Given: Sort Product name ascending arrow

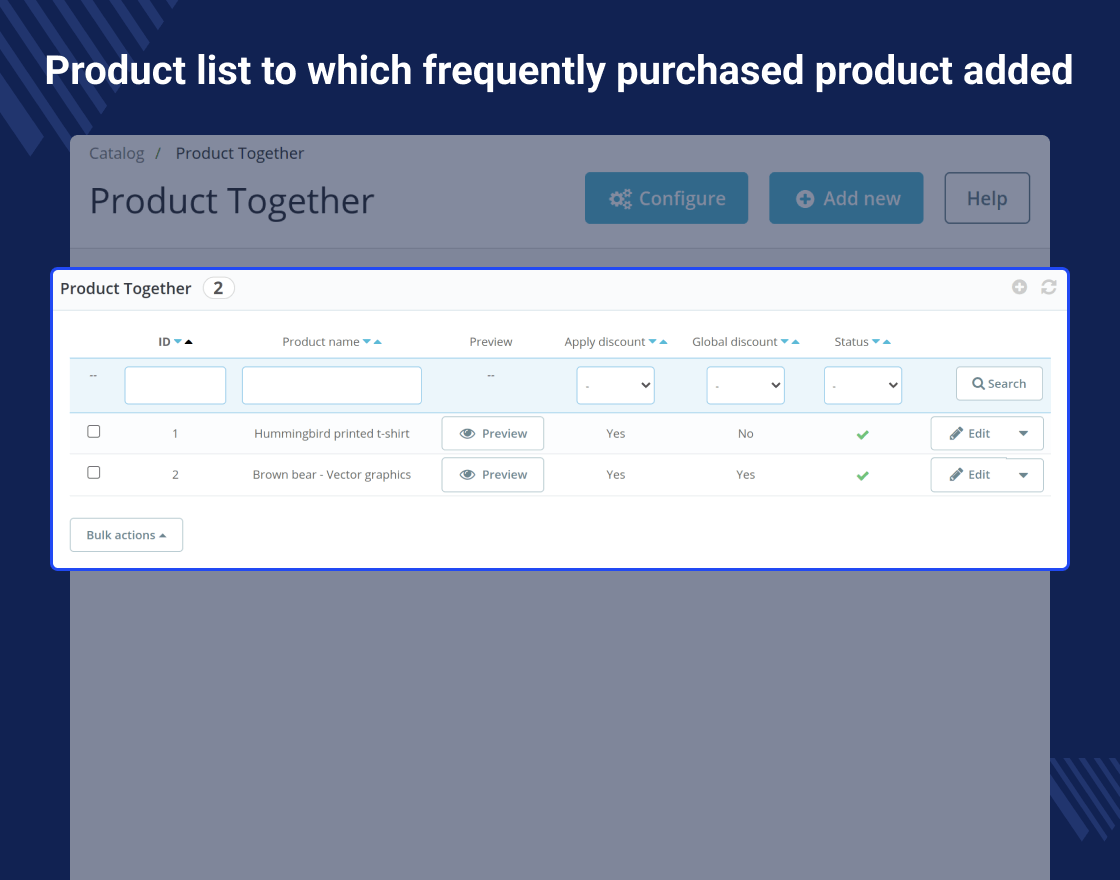Looking at the screenshot, I should (378, 341).
